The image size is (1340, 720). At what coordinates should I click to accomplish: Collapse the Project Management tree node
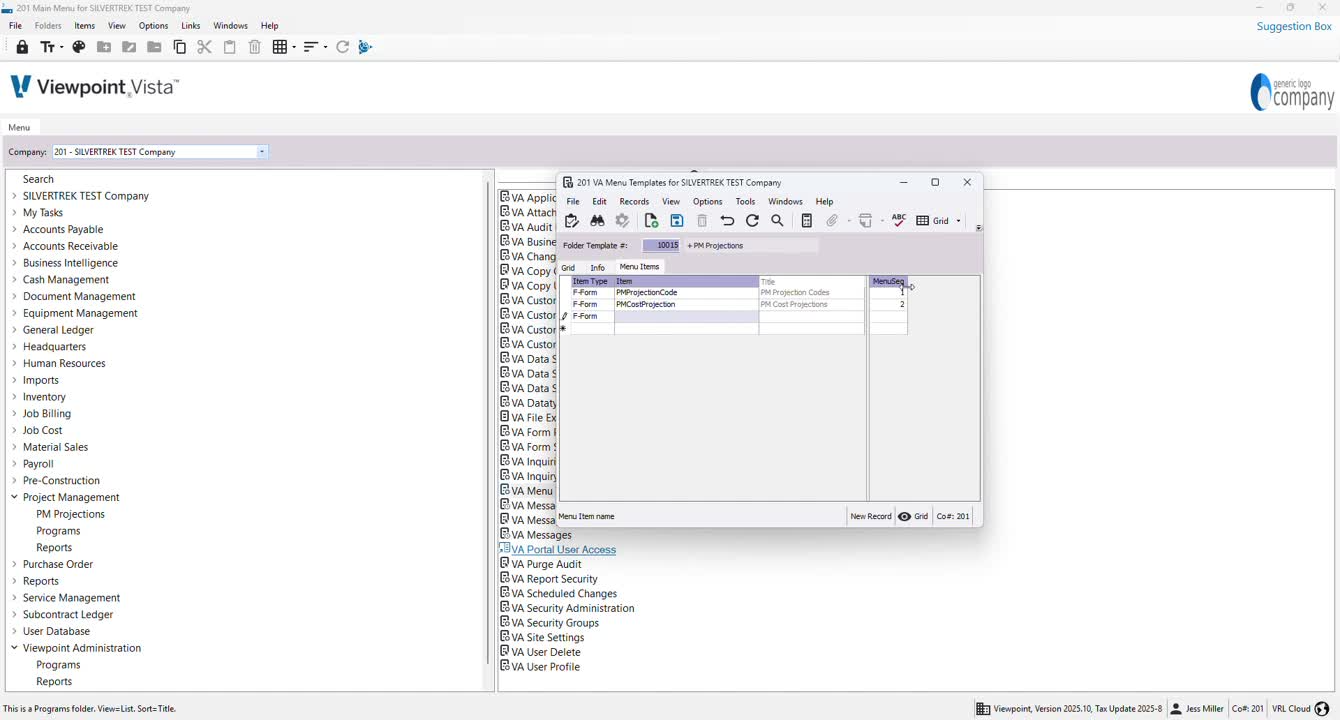pos(14,497)
